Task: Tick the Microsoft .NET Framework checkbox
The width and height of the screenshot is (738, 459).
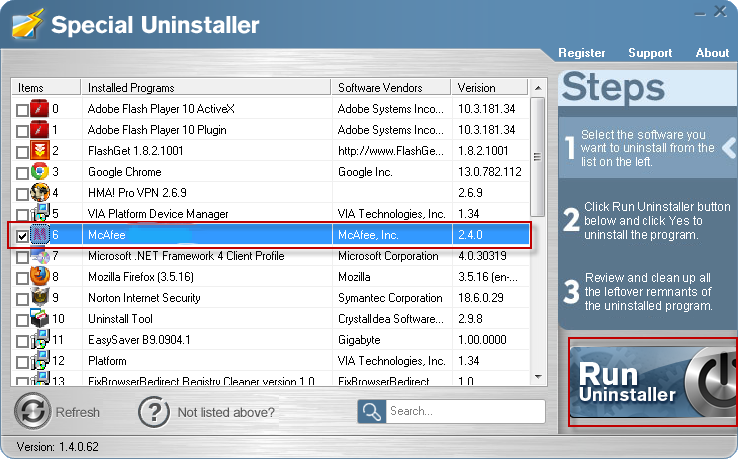Action: coord(22,257)
